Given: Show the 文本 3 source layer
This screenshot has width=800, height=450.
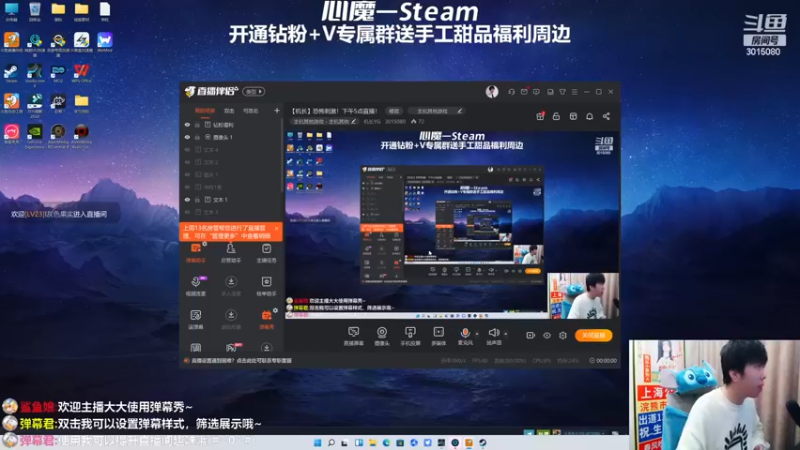Looking at the screenshot, I should pyautogui.click(x=187, y=212).
